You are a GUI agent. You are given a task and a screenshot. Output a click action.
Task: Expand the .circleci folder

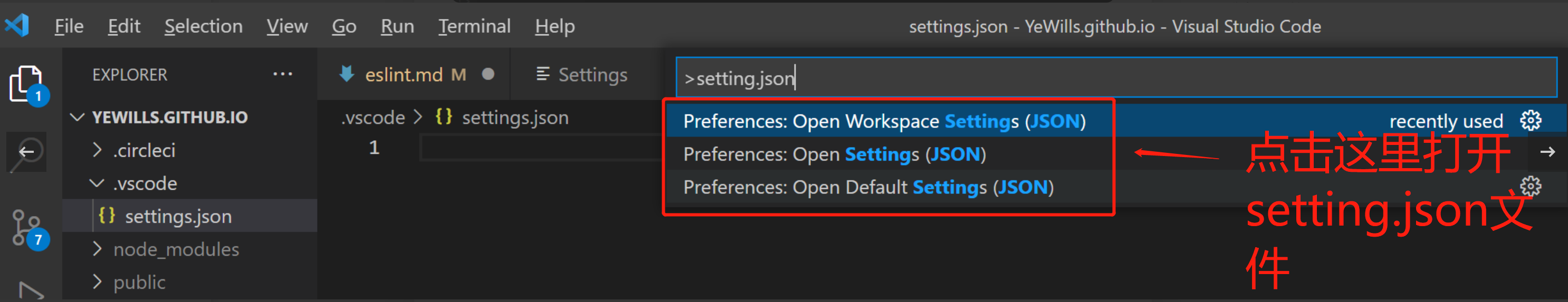pos(97,150)
